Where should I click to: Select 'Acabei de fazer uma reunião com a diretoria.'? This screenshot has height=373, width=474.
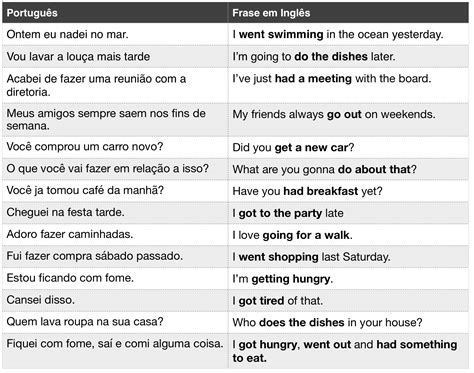coord(96,85)
